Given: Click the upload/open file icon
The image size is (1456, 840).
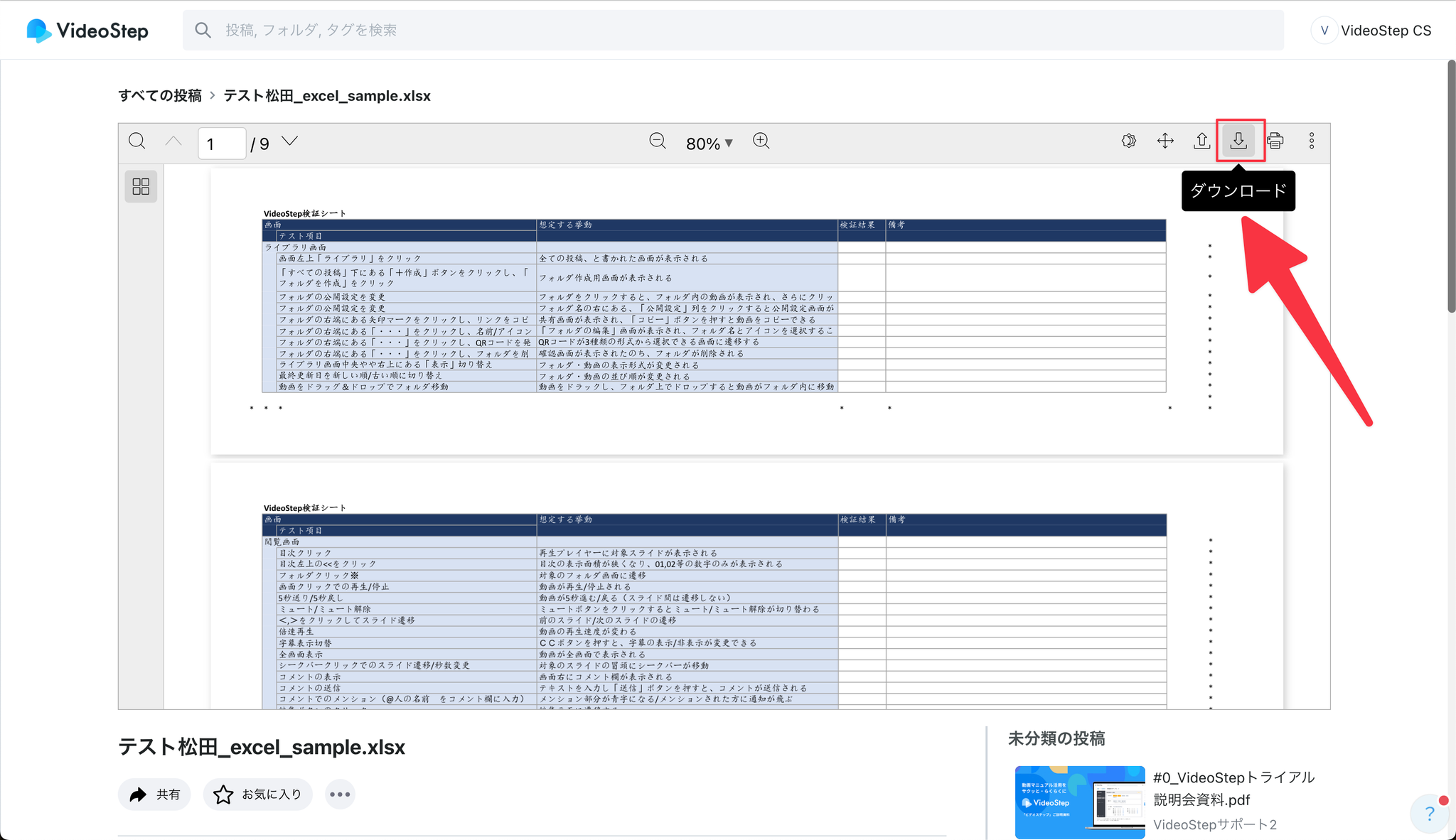Looking at the screenshot, I should click(1201, 141).
